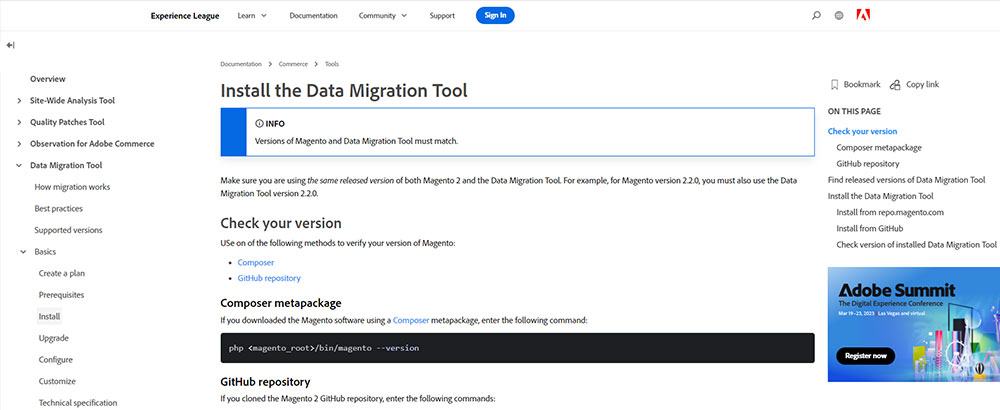1000x410 pixels.
Task: Click the php magento --version code block
Action: click(517, 348)
